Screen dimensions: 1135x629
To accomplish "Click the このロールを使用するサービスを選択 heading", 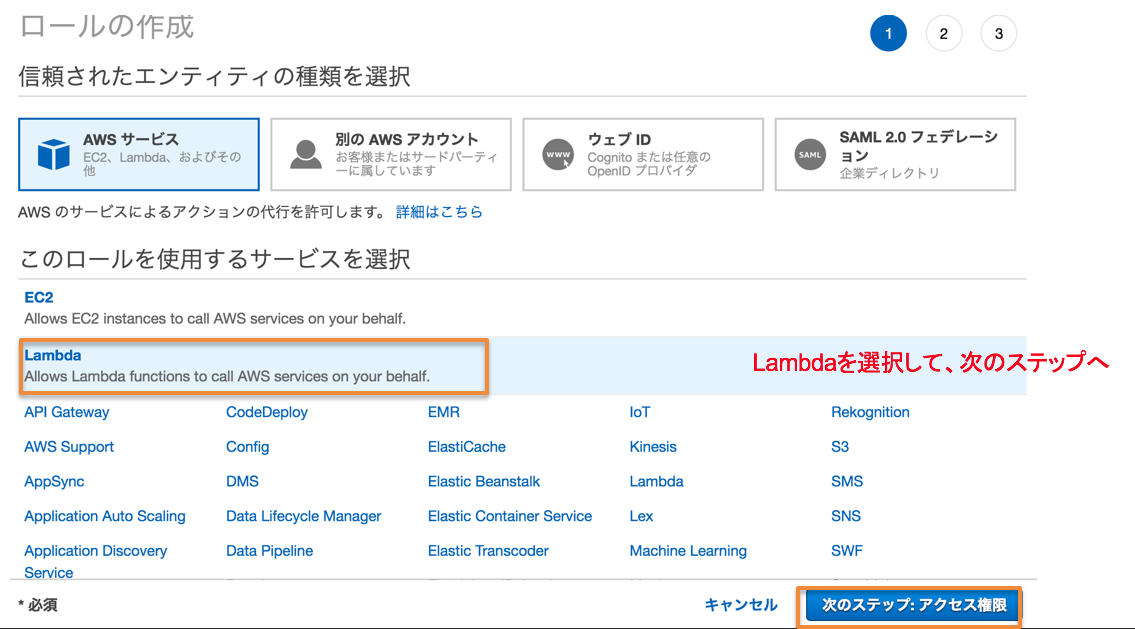I will [x=215, y=258].
